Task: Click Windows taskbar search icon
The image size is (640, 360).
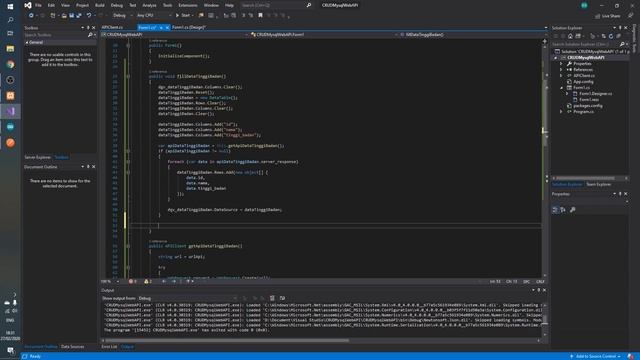Action: (x=10, y=20)
